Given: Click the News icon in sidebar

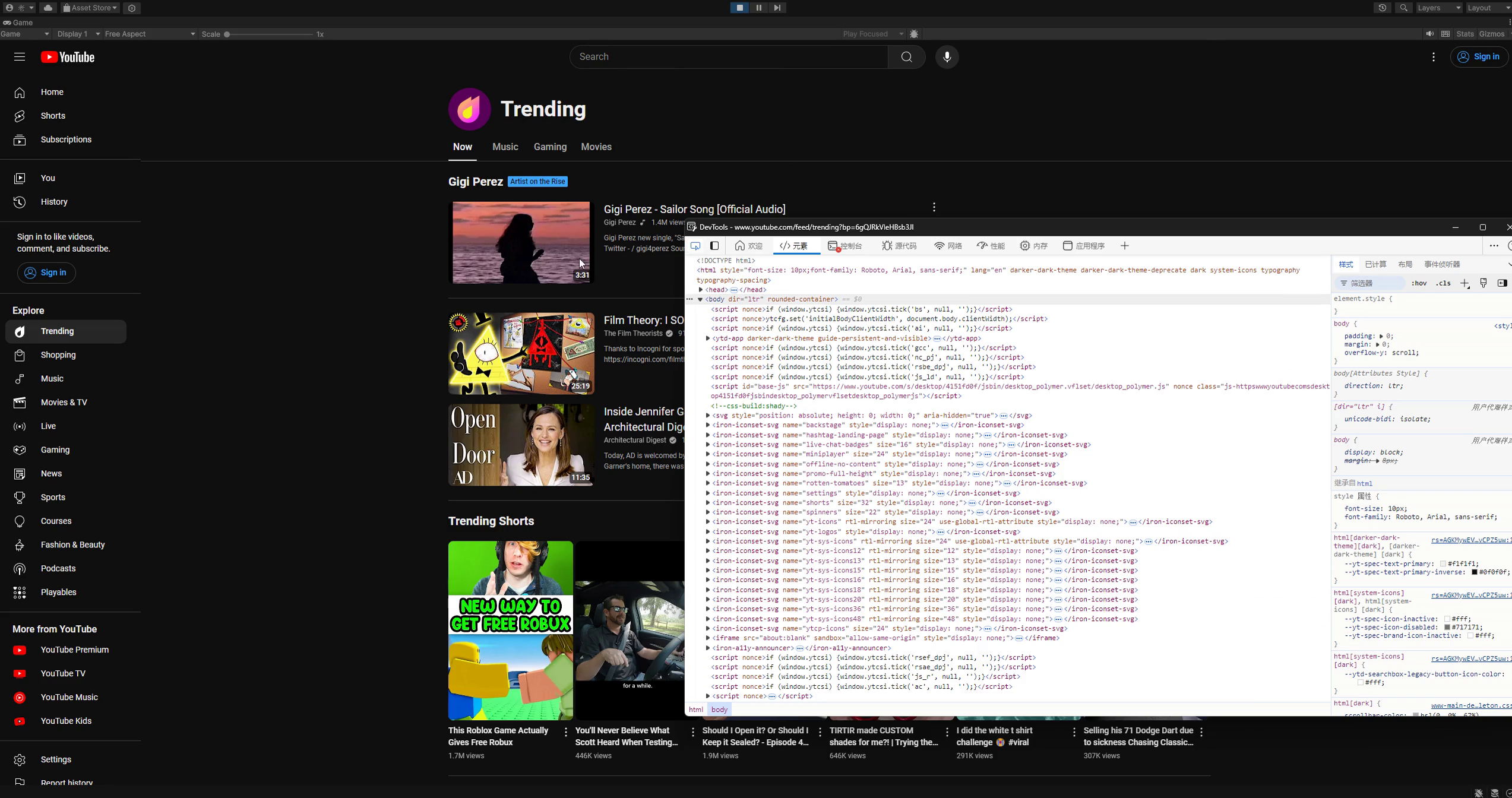Looking at the screenshot, I should click(x=20, y=474).
